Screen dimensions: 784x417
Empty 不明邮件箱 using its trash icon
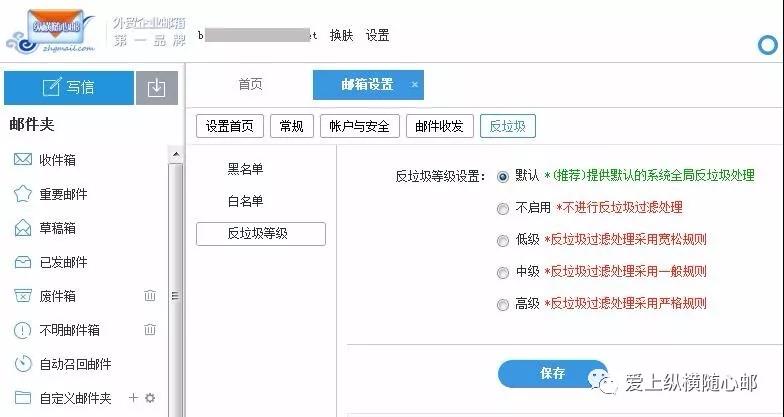pyautogui.click(x=150, y=330)
